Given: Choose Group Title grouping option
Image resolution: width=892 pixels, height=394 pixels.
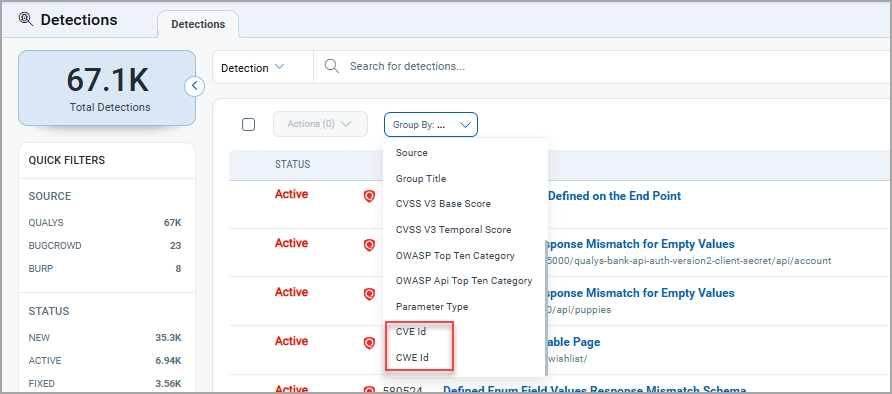Looking at the screenshot, I should [421, 179].
